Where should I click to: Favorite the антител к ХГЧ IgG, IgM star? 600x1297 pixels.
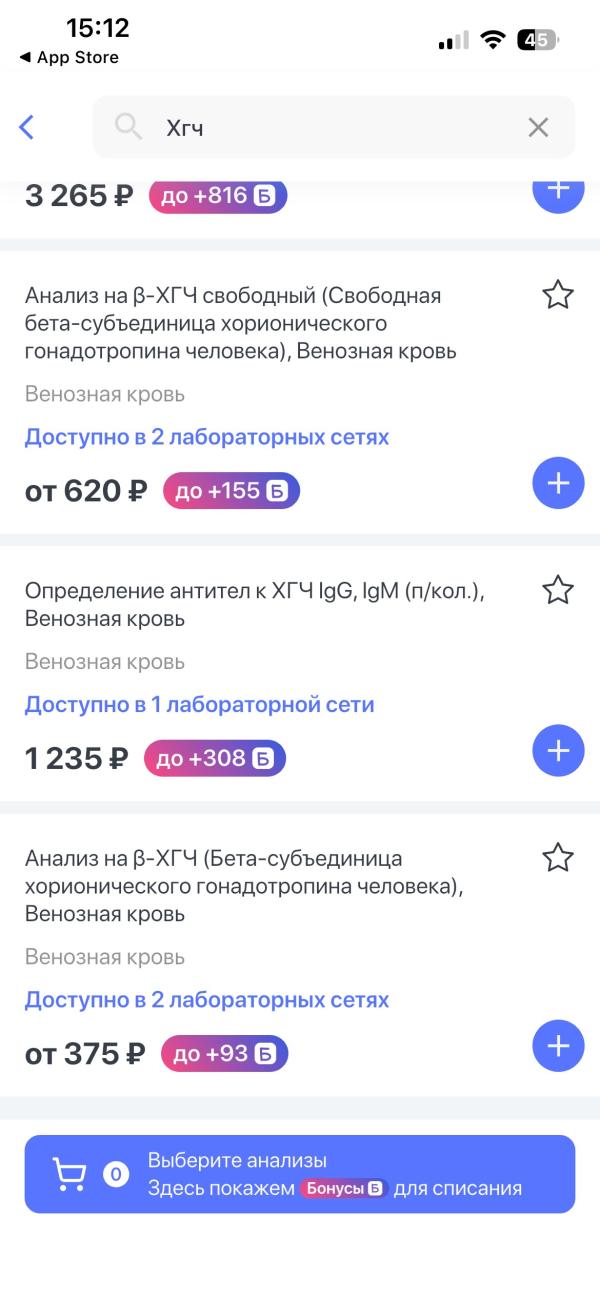coord(557,590)
